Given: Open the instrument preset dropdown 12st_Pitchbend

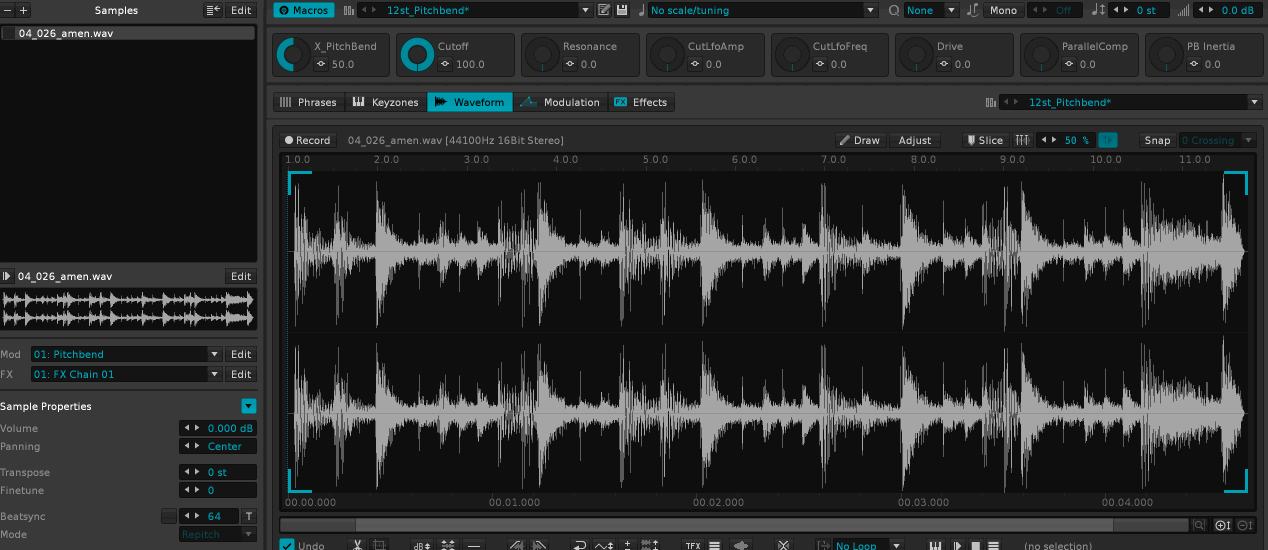Looking at the screenshot, I should pyautogui.click(x=585, y=10).
